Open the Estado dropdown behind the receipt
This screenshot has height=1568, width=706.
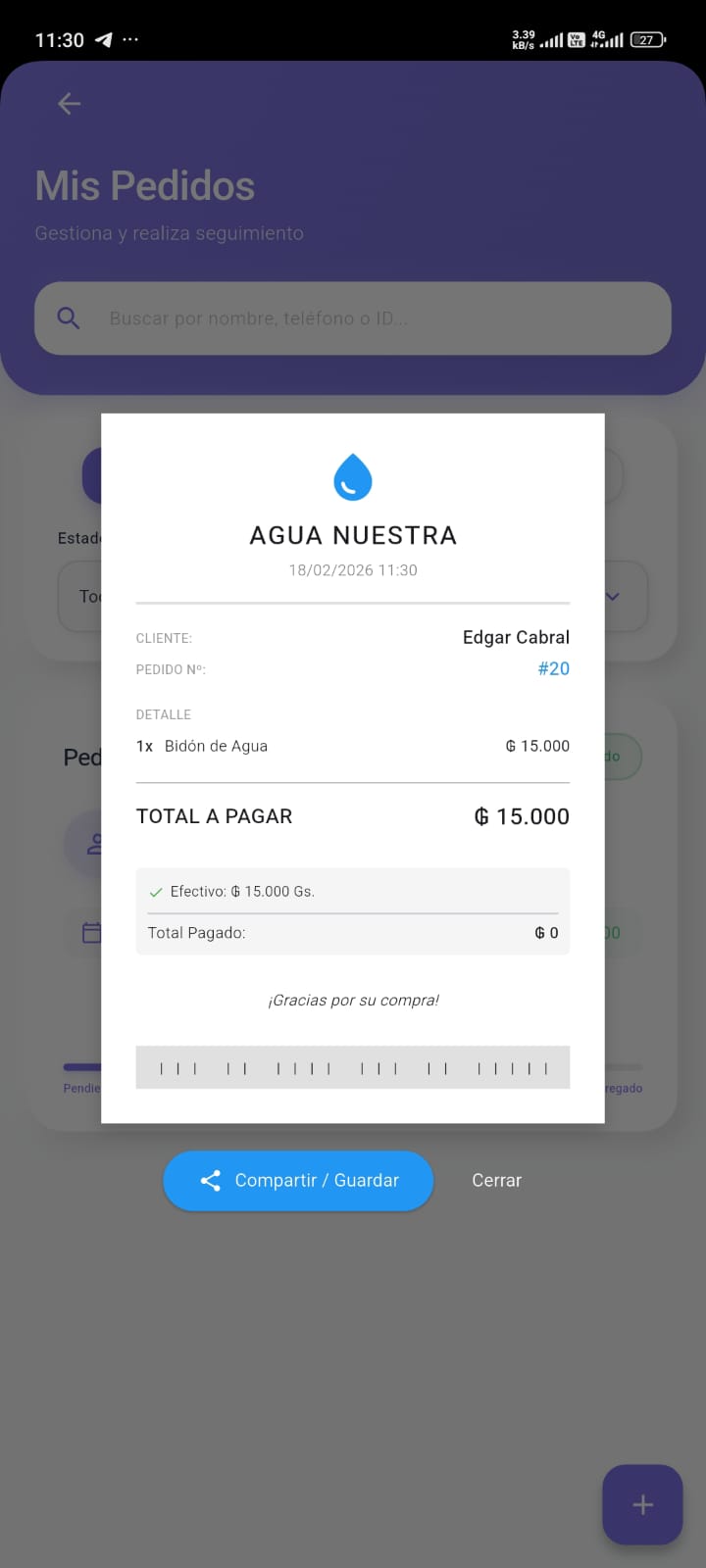point(83,596)
